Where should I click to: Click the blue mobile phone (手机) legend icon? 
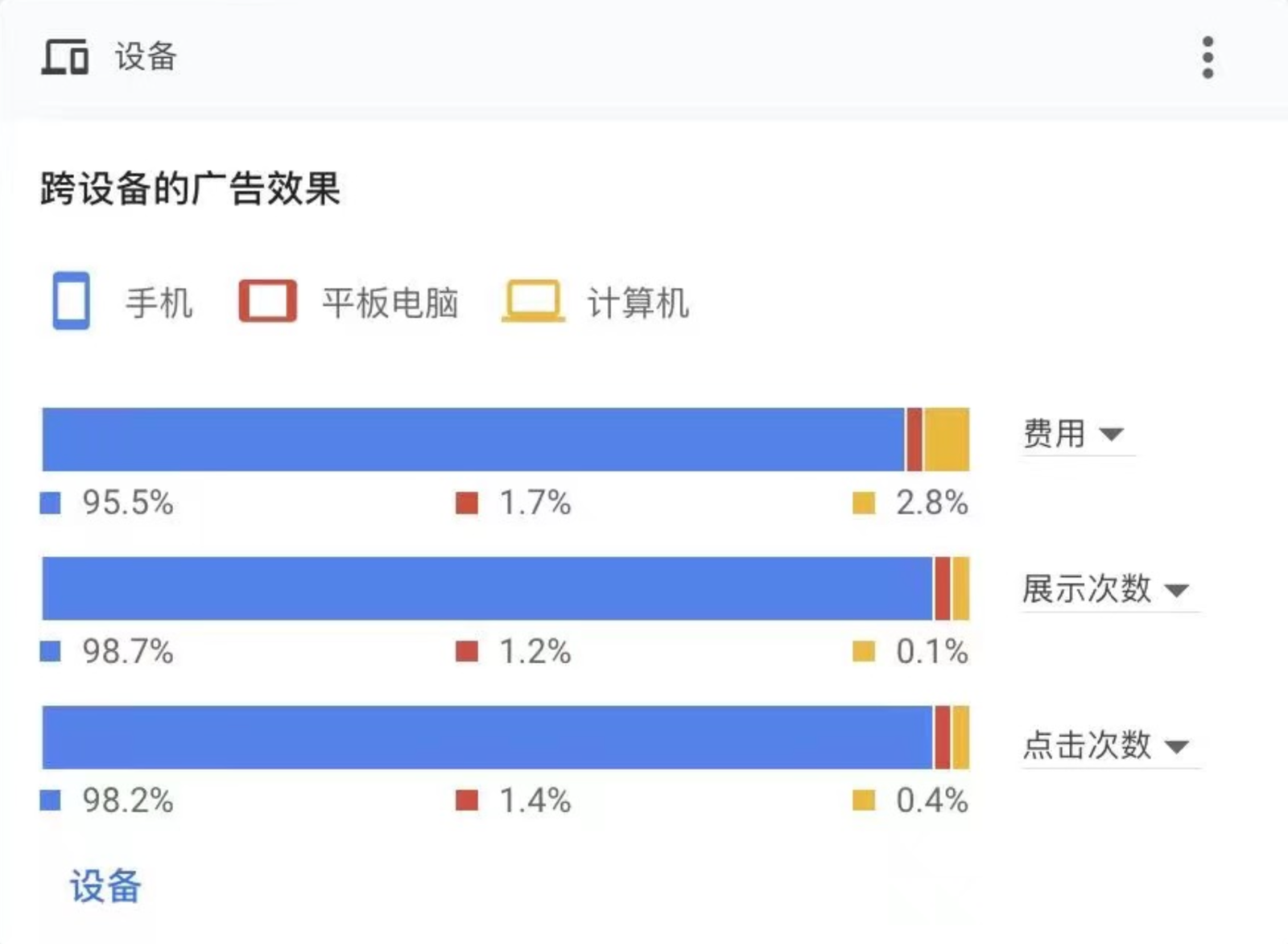[x=72, y=301]
